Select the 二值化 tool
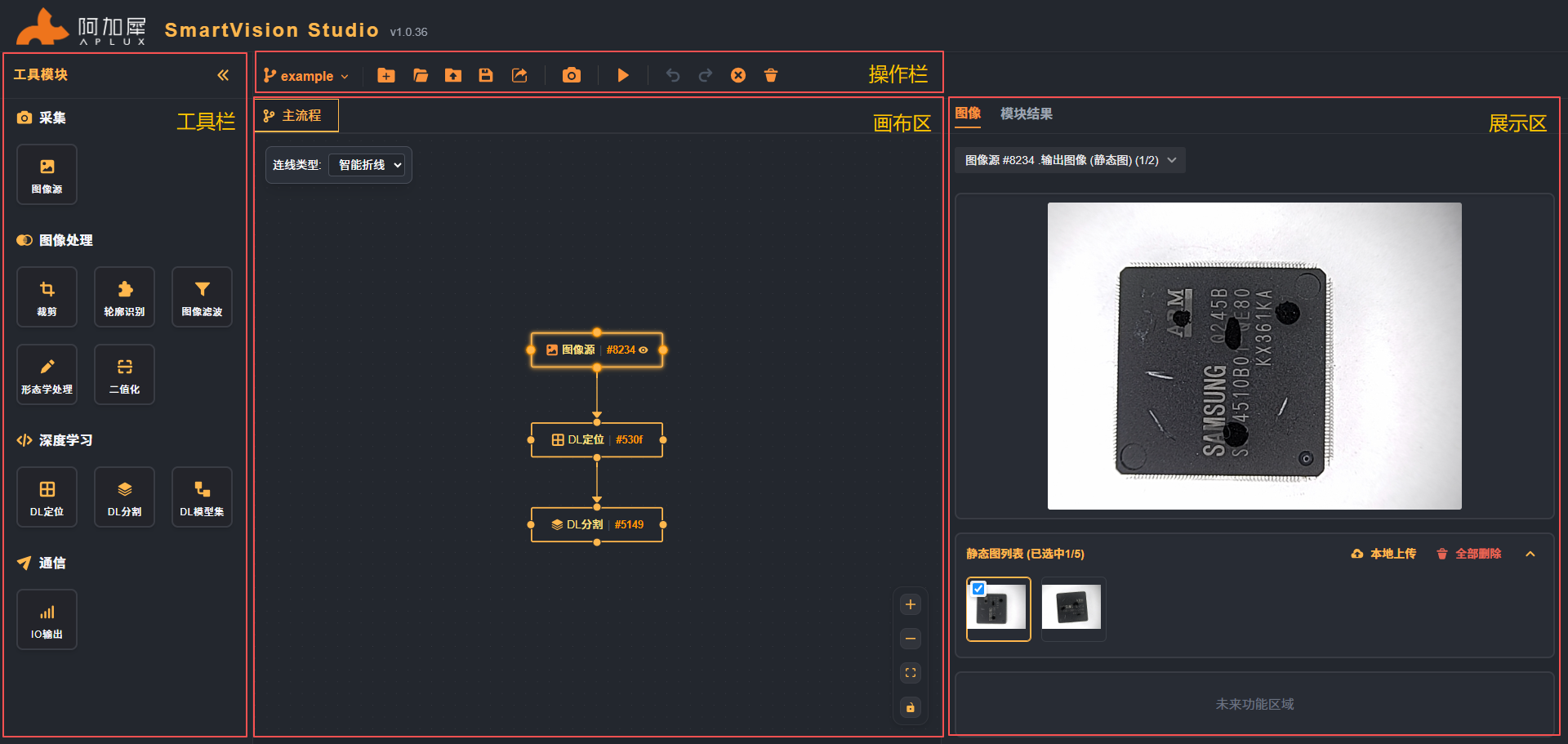This screenshot has height=744, width=1568. 124,374
